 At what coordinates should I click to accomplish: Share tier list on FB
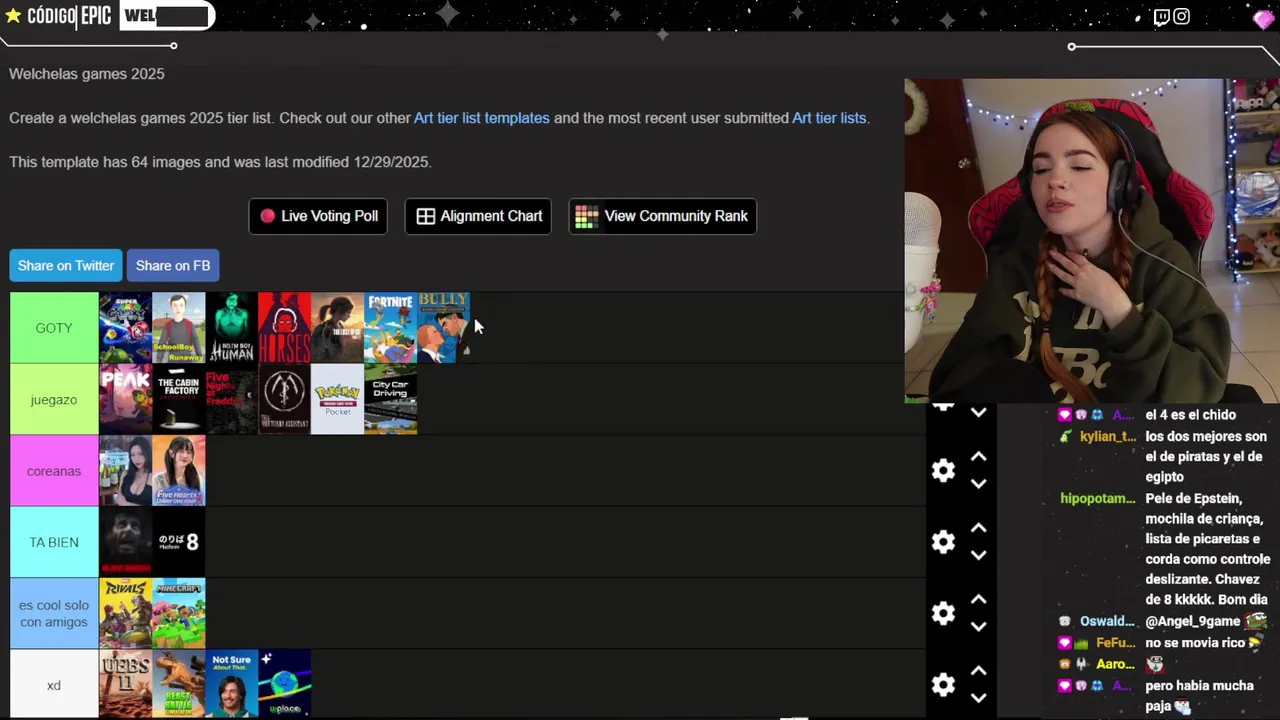click(173, 265)
